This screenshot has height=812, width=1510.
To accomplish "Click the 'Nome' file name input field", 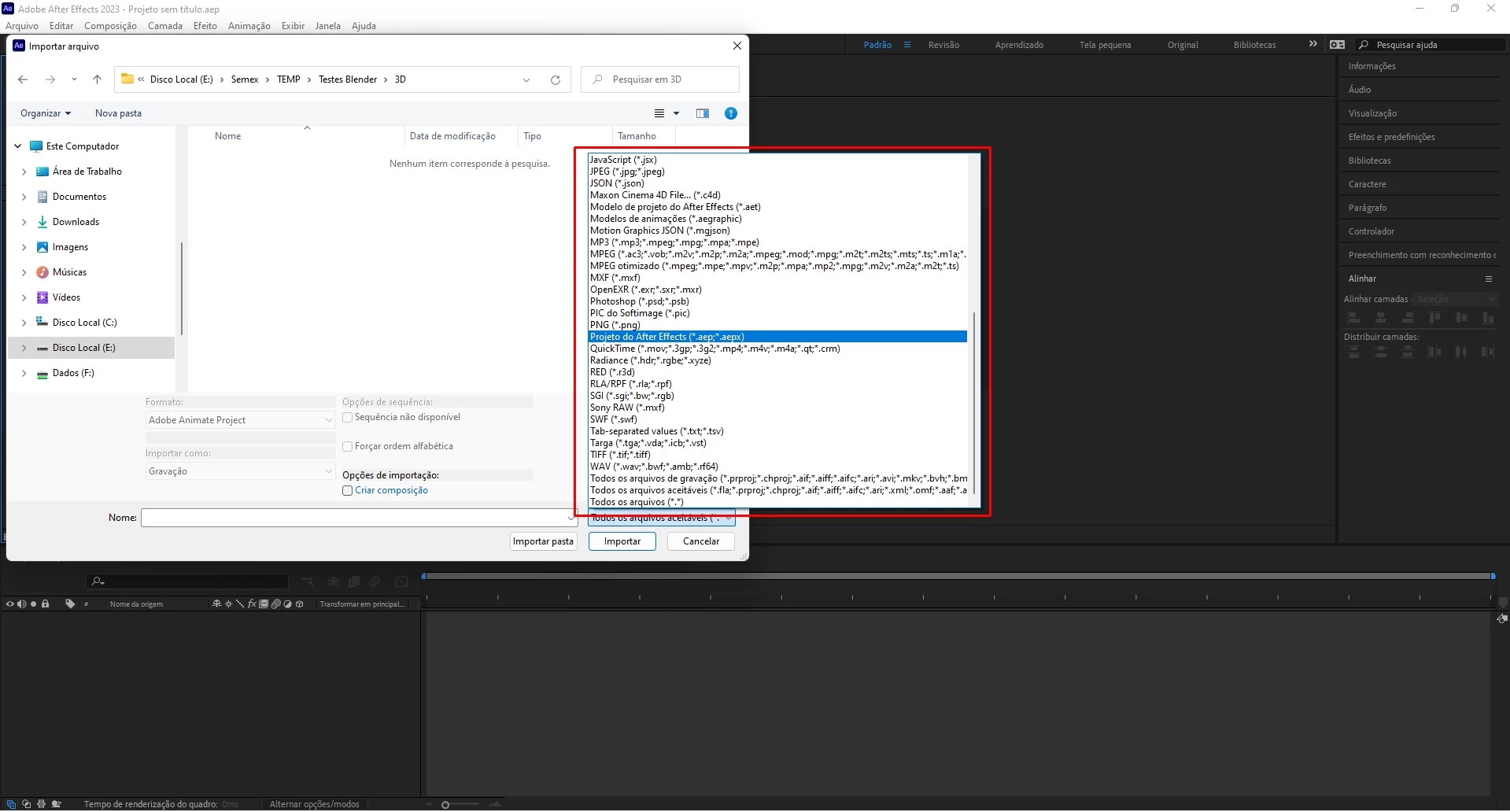I will 359,518.
